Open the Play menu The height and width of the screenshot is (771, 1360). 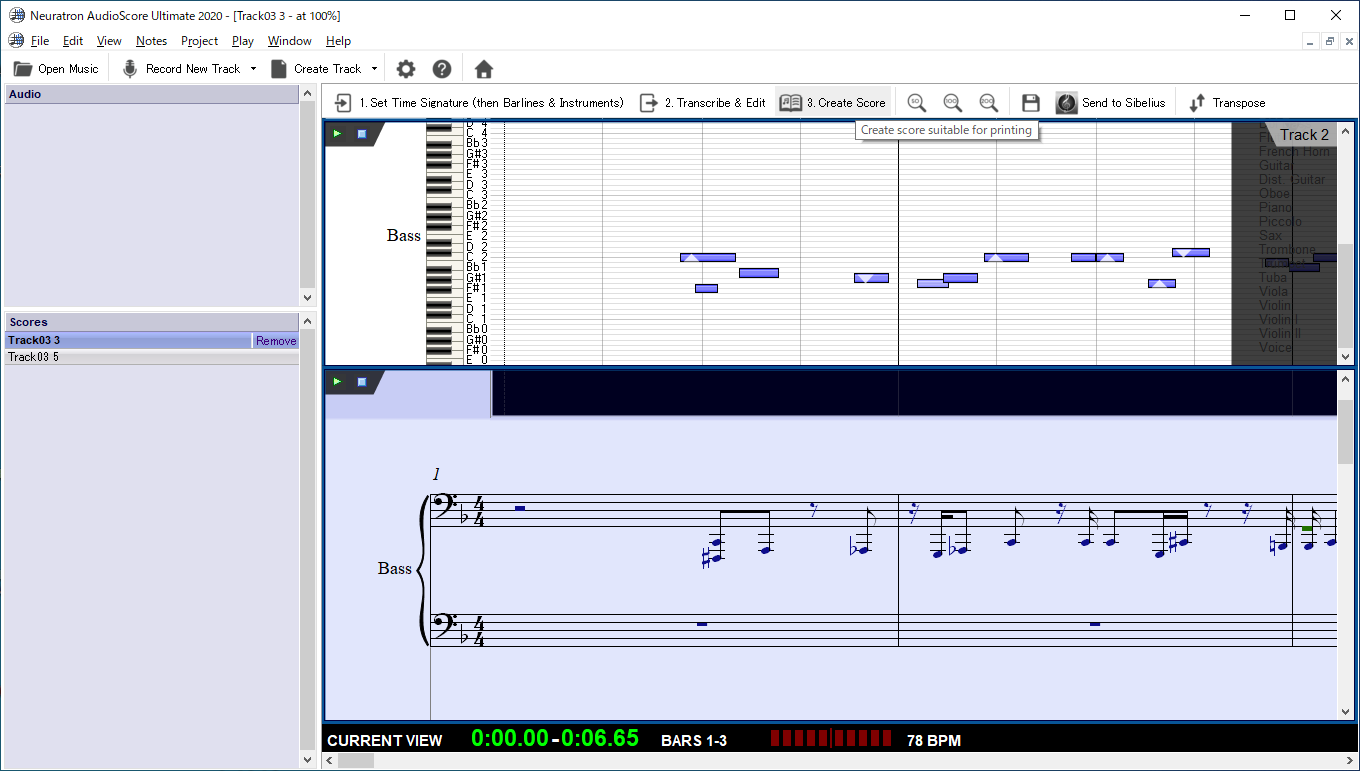(242, 41)
